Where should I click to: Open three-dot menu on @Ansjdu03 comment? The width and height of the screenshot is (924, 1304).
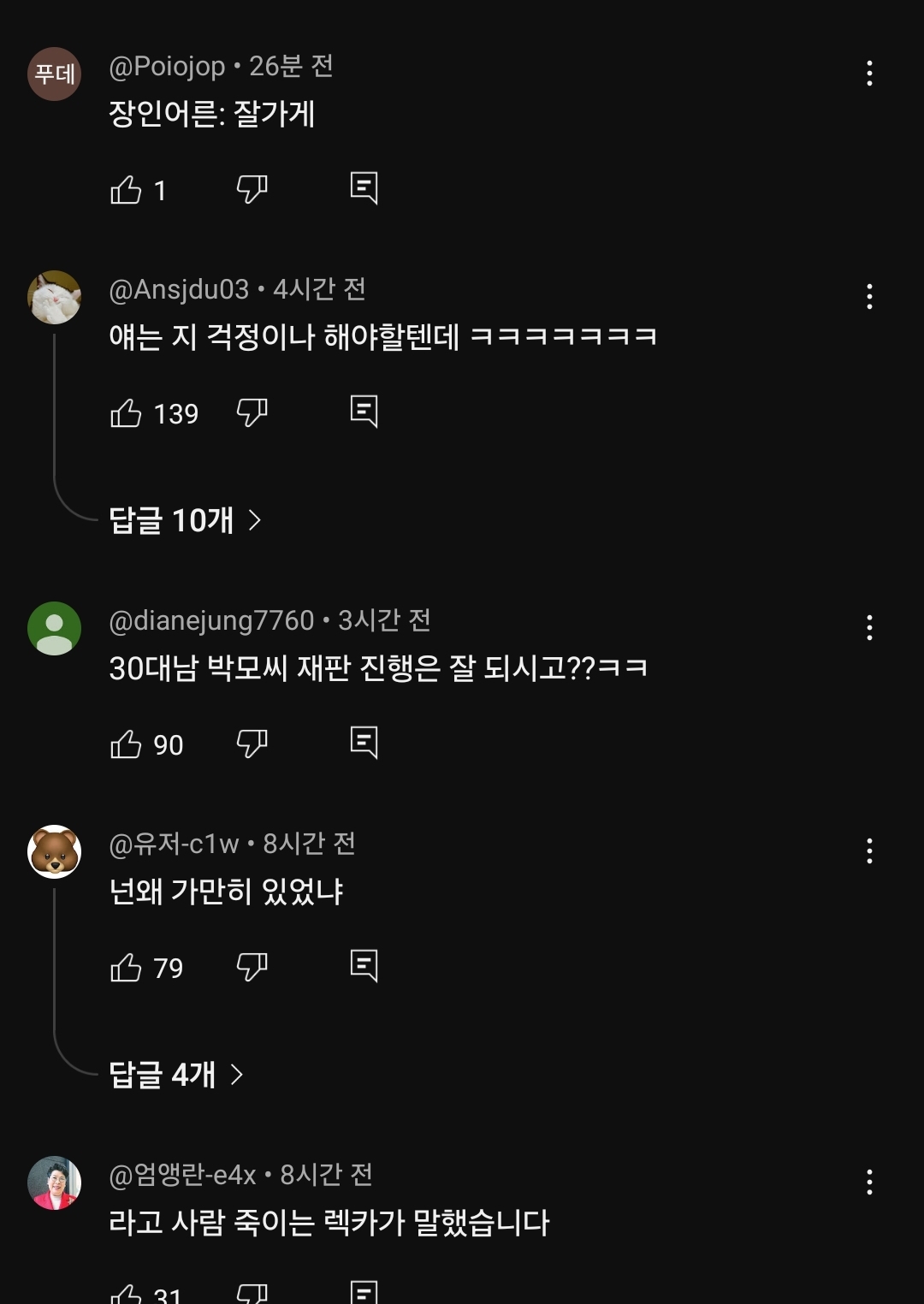tap(869, 296)
